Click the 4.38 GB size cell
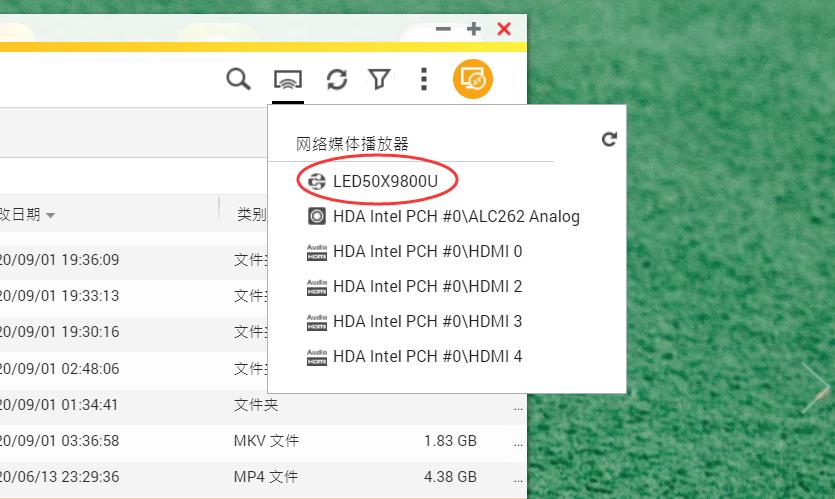 pos(451,477)
